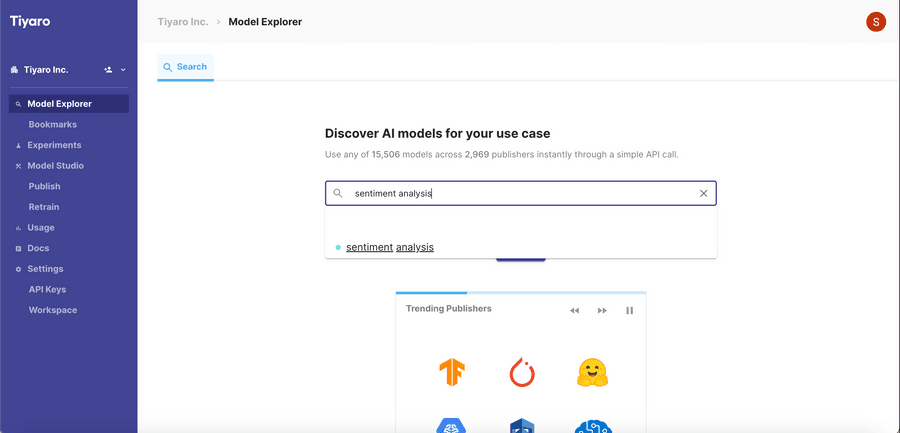The image size is (900, 433).
Task: Open the TensorFlow publisher logo
Action: (452, 372)
